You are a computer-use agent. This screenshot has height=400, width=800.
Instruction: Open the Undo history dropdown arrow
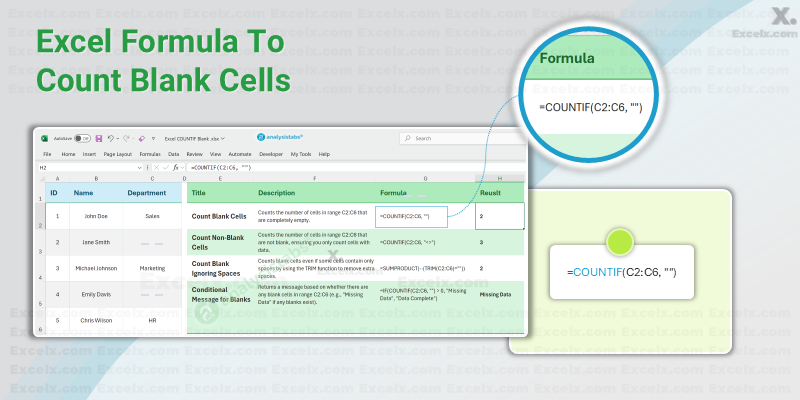click(118, 138)
